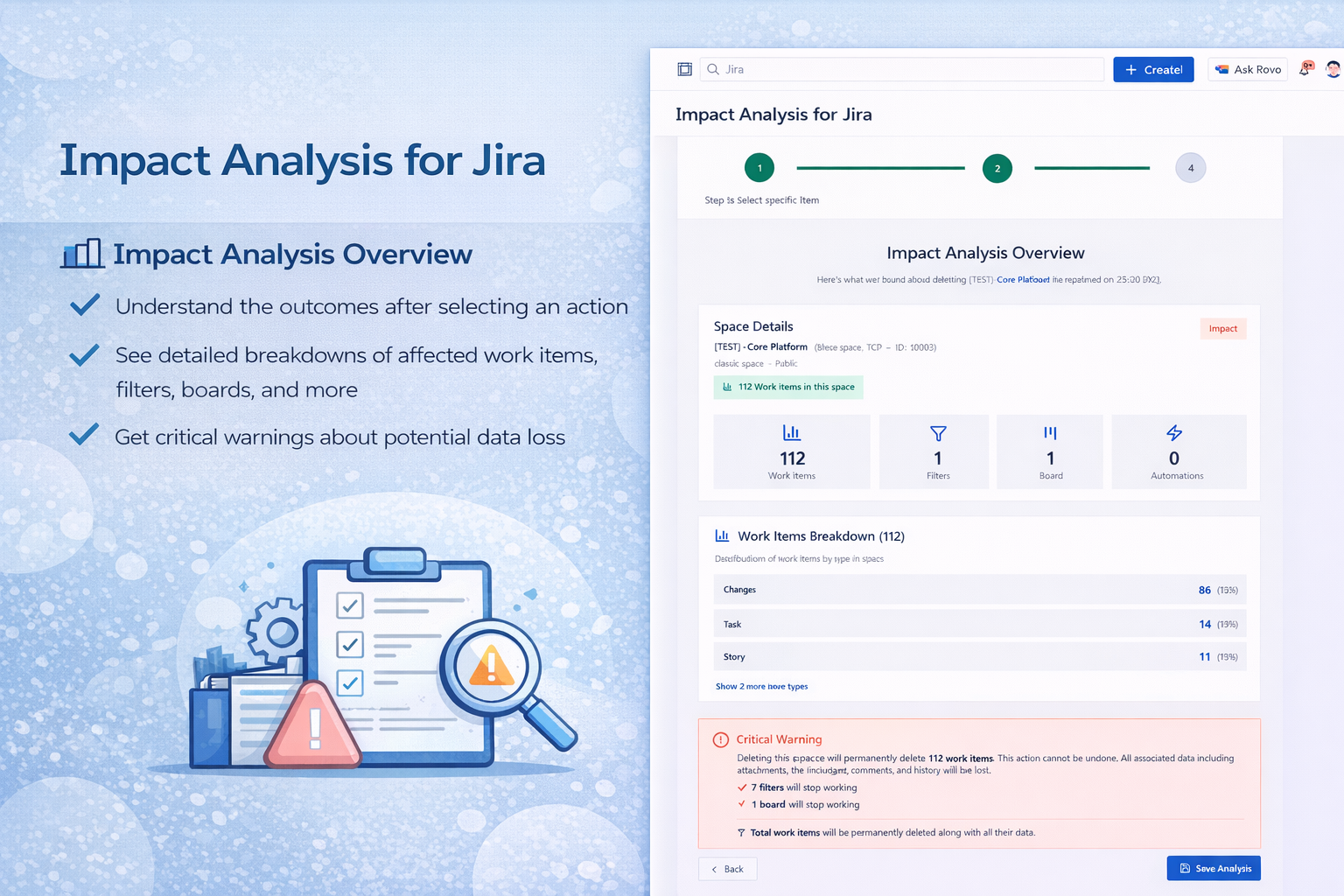Go back using the Back button
Screen dimensions: 1344x896
pyautogui.click(x=727, y=869)
